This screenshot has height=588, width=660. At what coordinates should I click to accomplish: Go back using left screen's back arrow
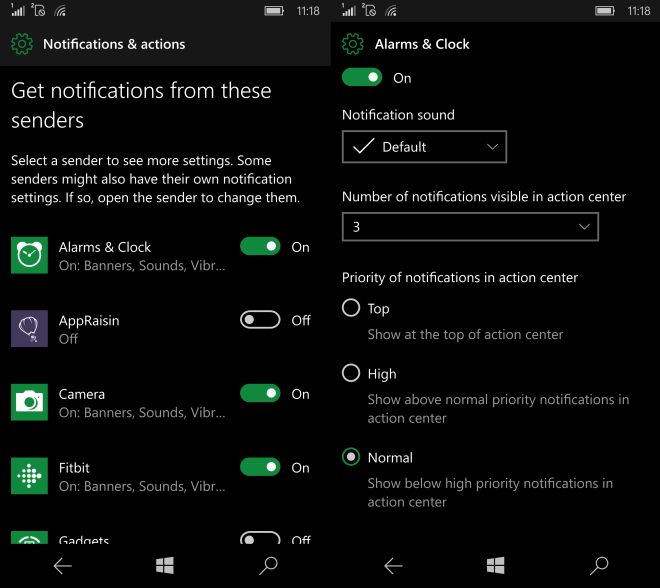pyautogui.click(x=63, y=566)
